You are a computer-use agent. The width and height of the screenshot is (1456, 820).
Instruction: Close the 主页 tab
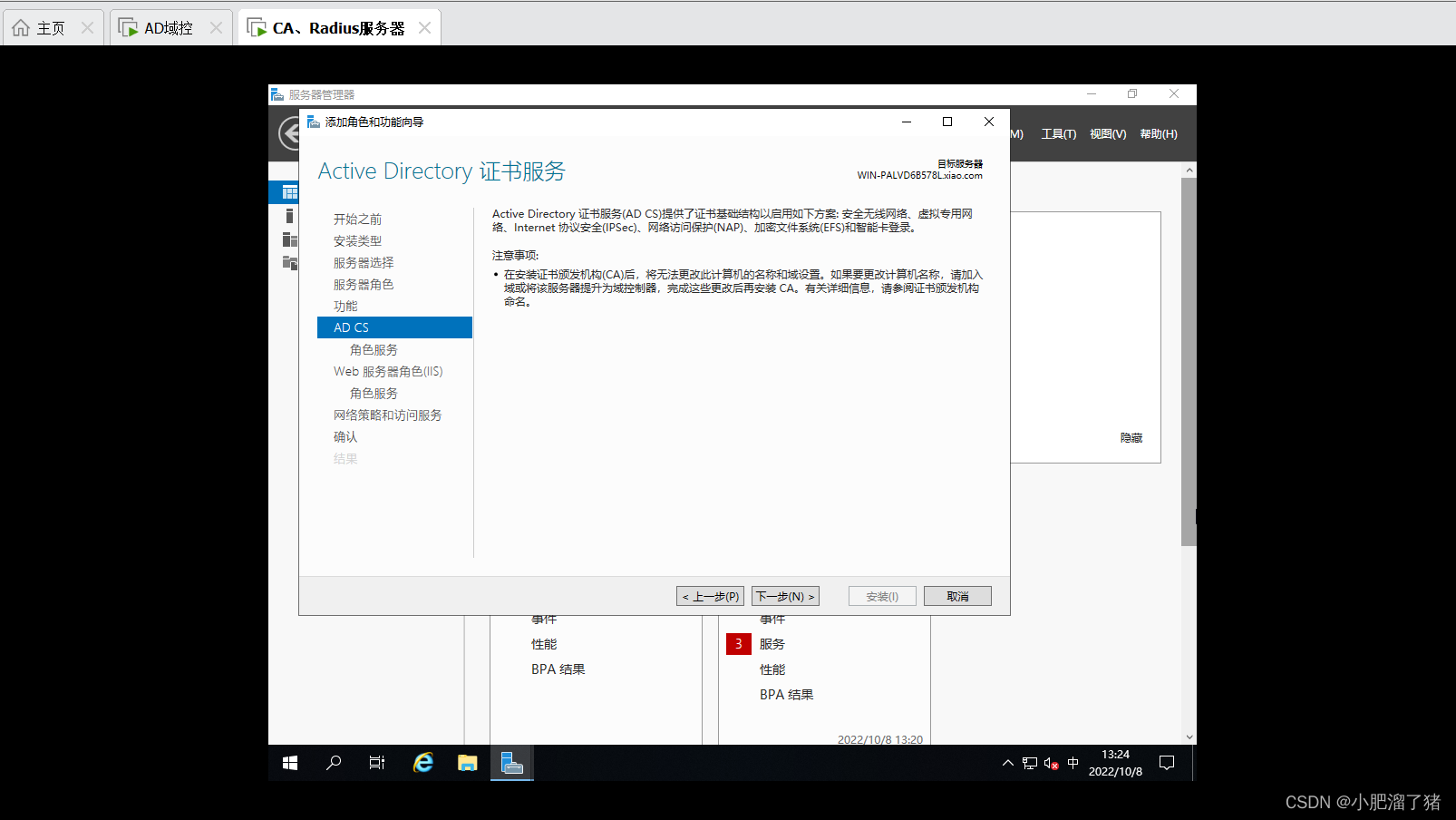point(87,28)
